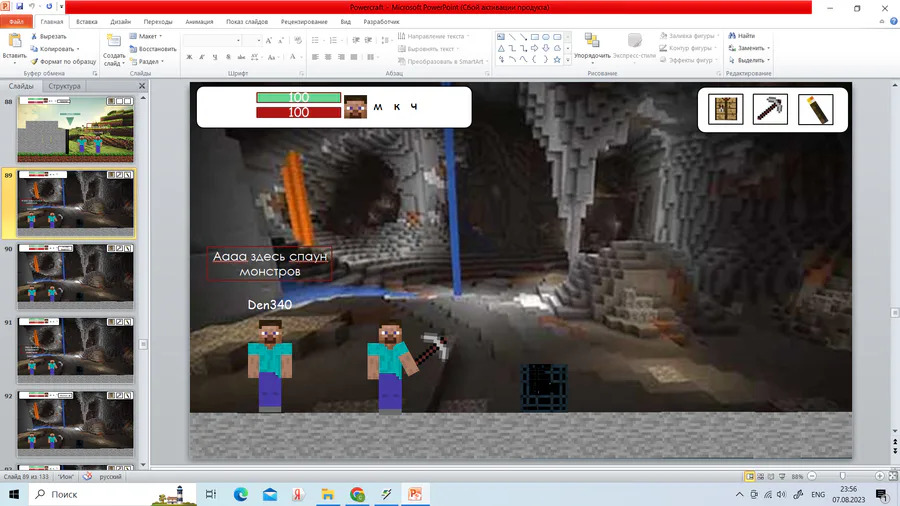Switch to Структура pane tab
900x506 pixels.
coord(64,86)
